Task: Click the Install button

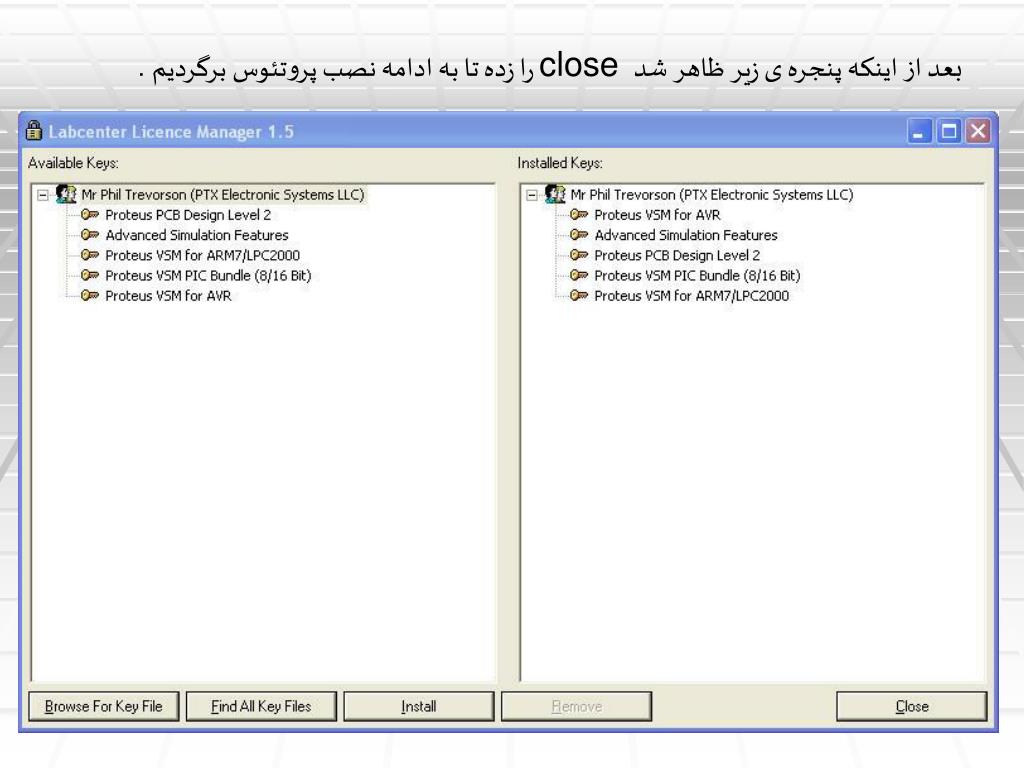Action: point(419,707)
